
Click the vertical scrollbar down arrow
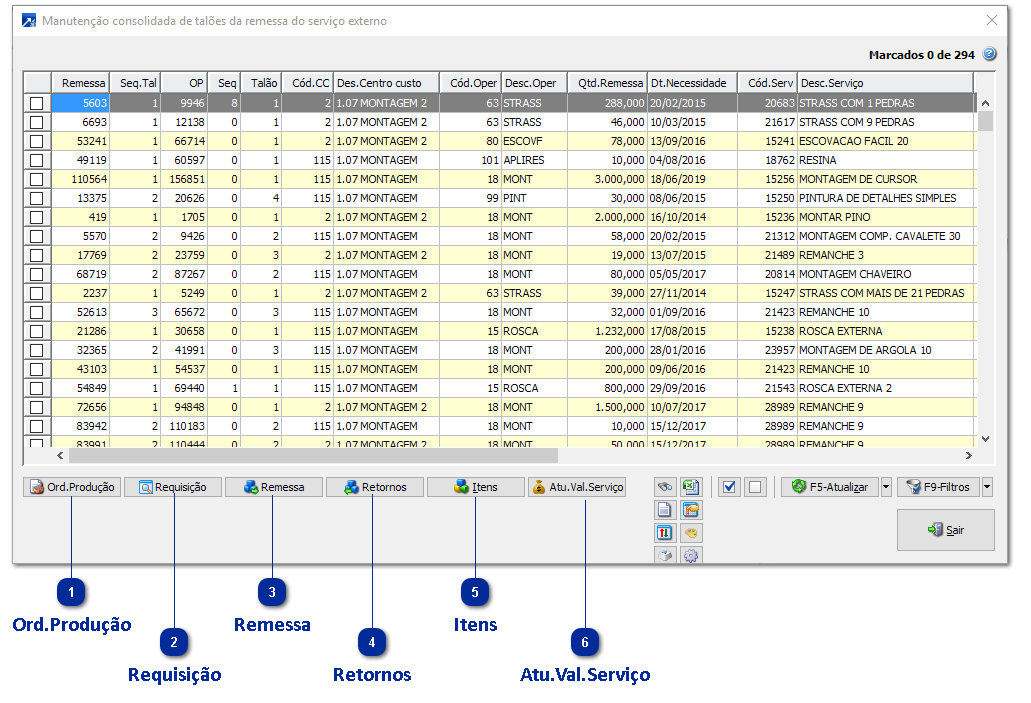[985, 438]
